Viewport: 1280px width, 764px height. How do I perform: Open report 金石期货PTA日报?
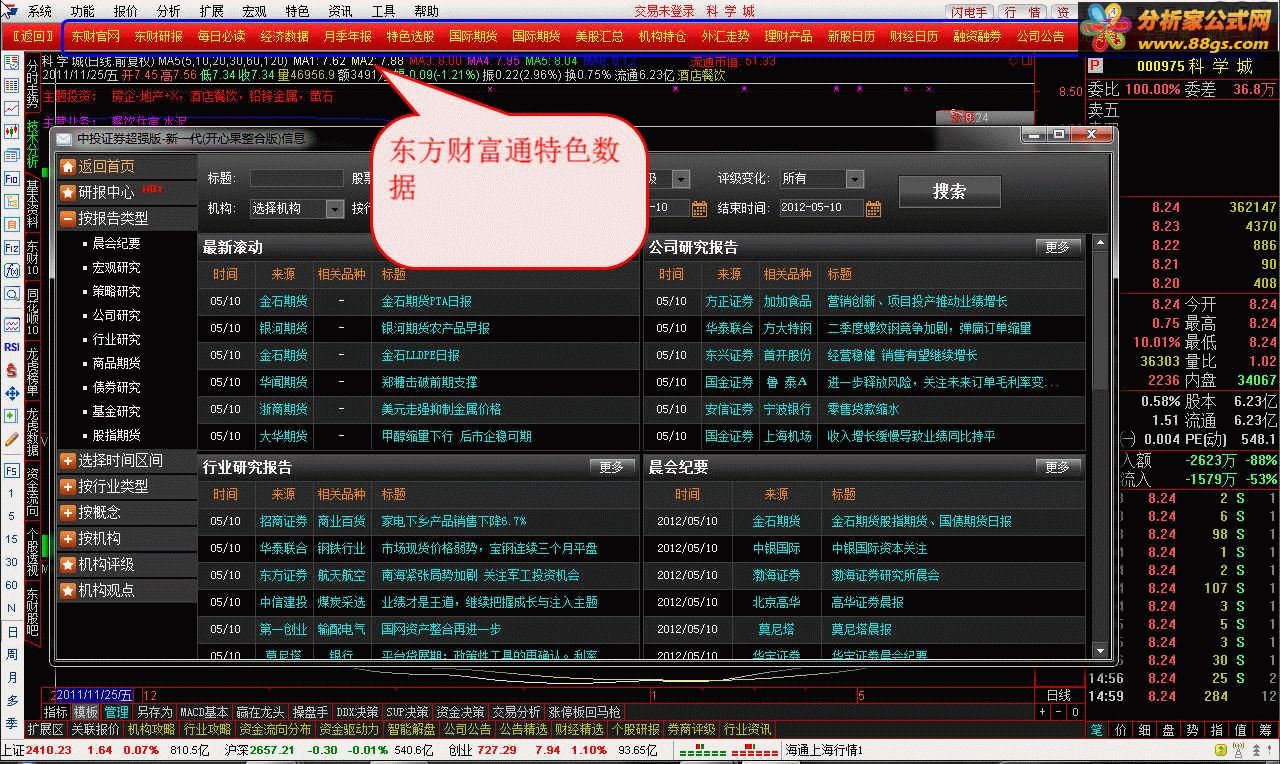[x=426, y=301]
